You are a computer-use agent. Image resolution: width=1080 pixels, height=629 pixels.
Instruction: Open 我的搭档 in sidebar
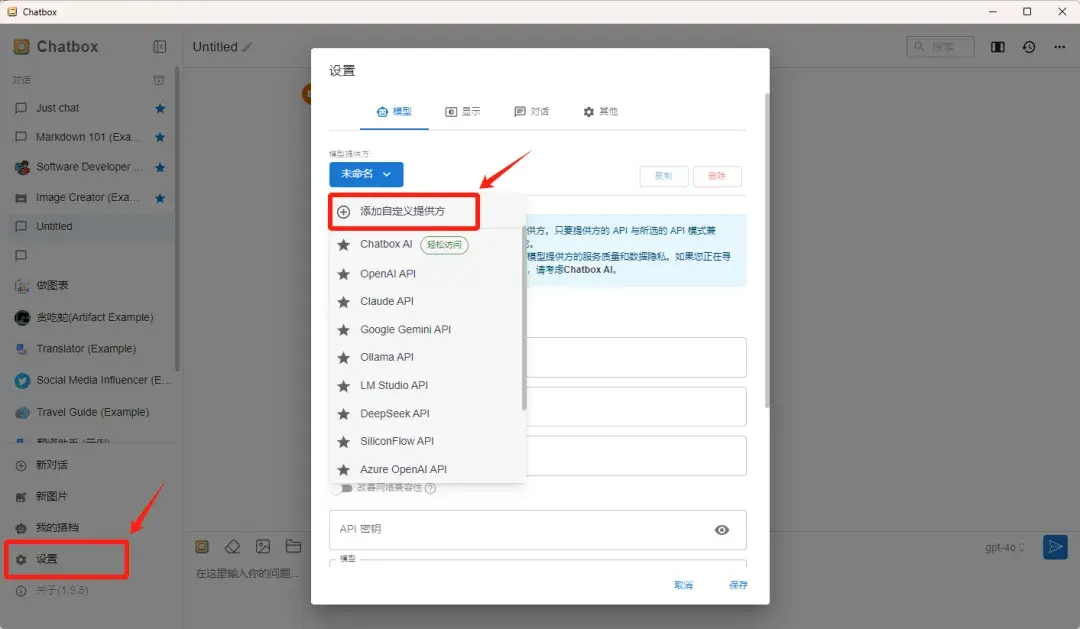pyautogui.click(x=91, y=528)
